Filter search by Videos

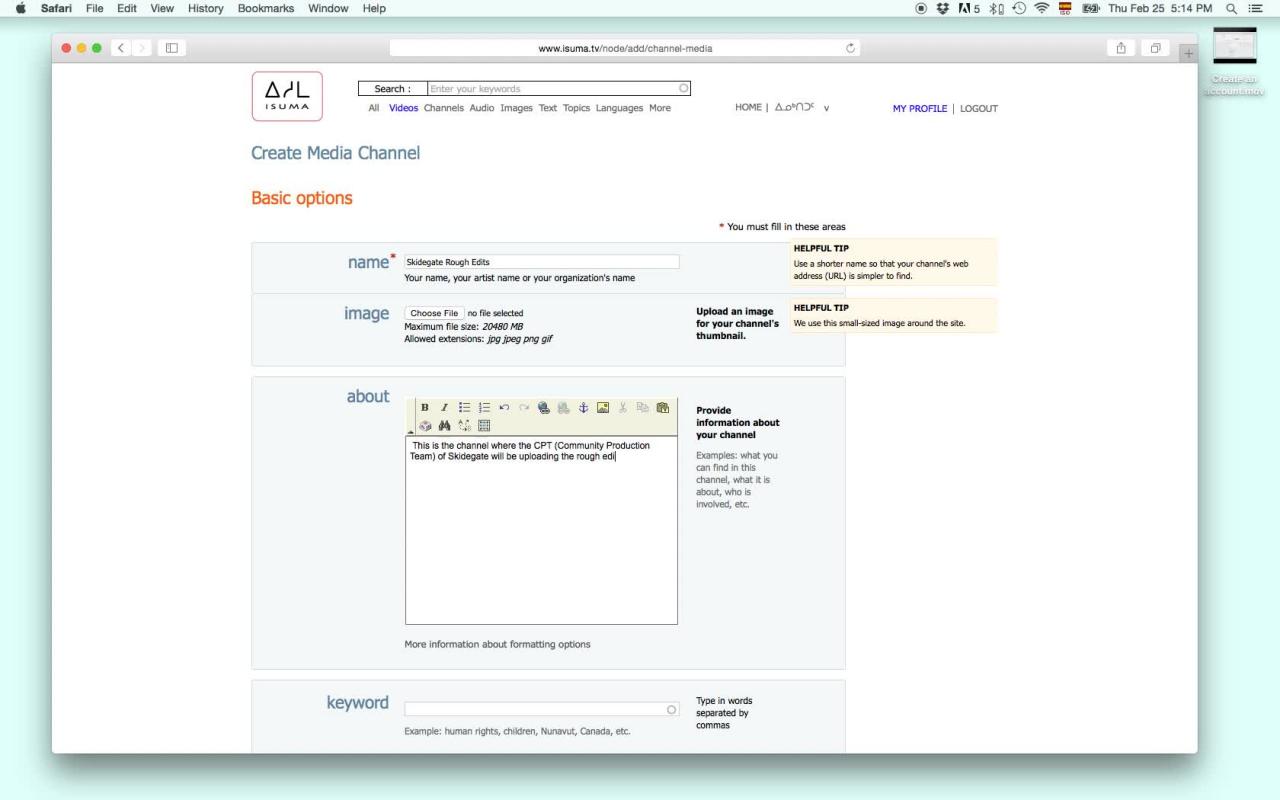click(403, 108)
